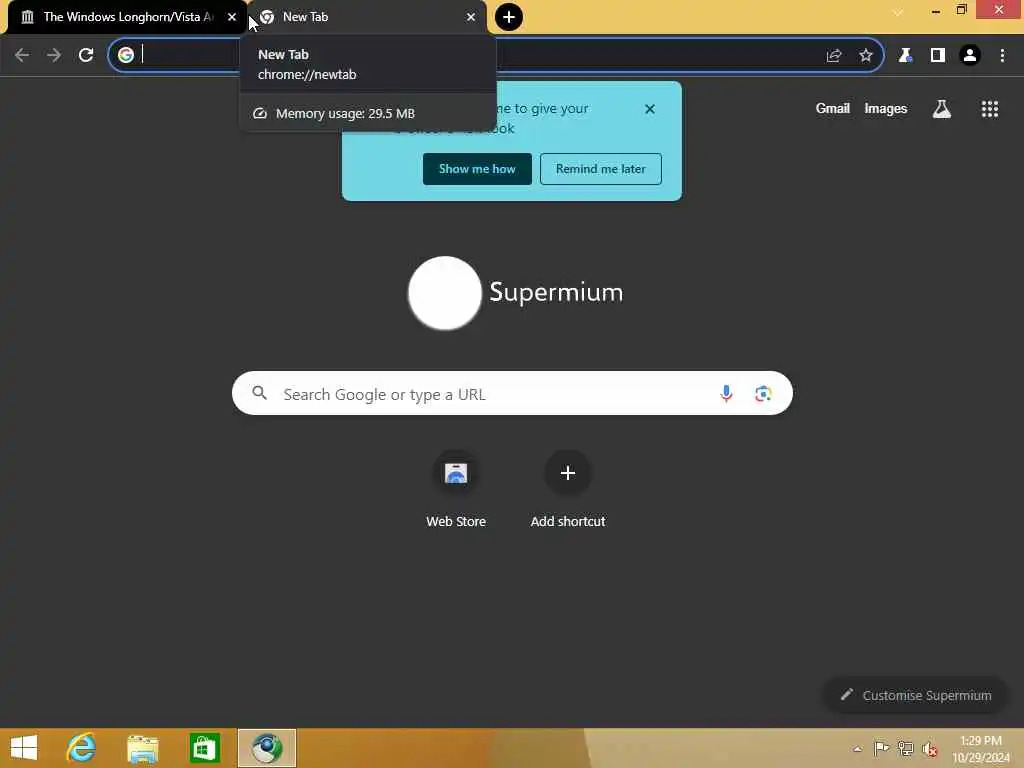Screen dimensions: 1024x768
Task: Click Add shortcut tile
Action: tap(568, 490)
